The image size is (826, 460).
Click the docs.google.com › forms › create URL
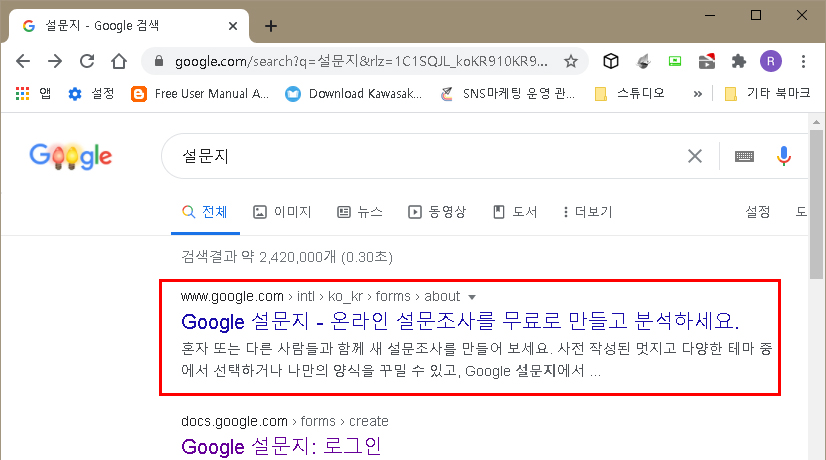click(x=284, y=422)
